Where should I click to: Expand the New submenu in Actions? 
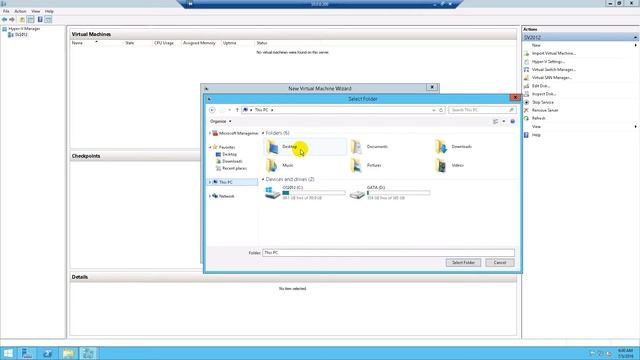point(635,45)
